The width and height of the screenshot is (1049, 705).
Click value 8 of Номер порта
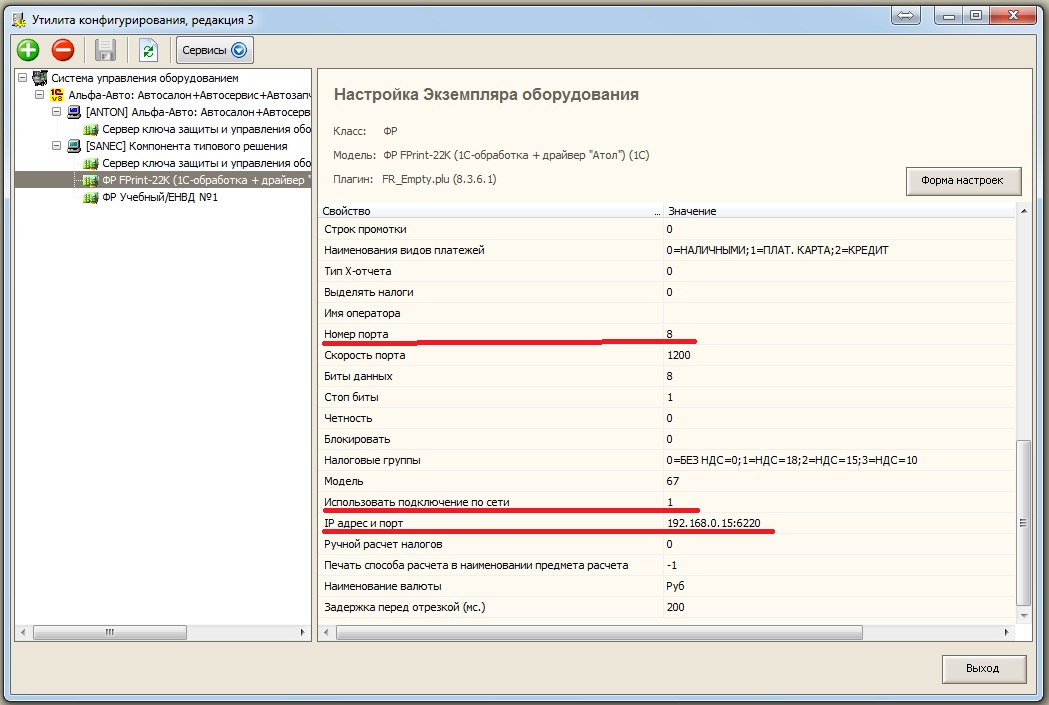point(670,334)
